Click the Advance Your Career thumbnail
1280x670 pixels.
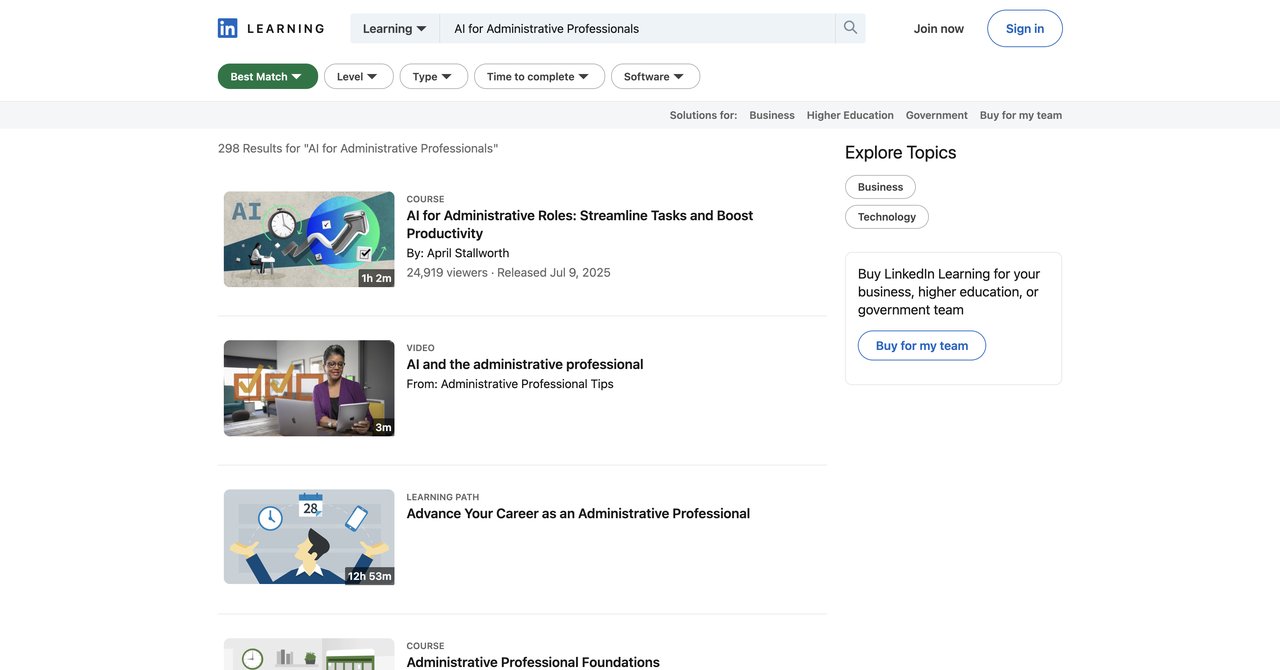pyautogui.click(x=309, y=537)
